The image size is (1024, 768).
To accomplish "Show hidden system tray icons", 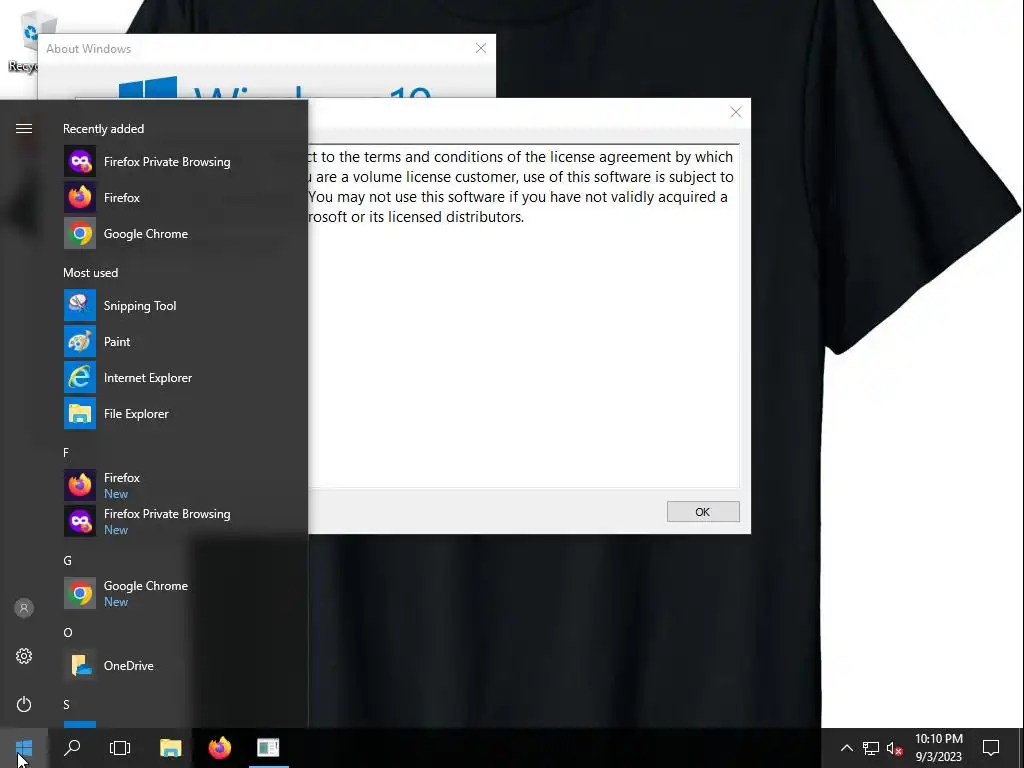I will tap(846, 748).
